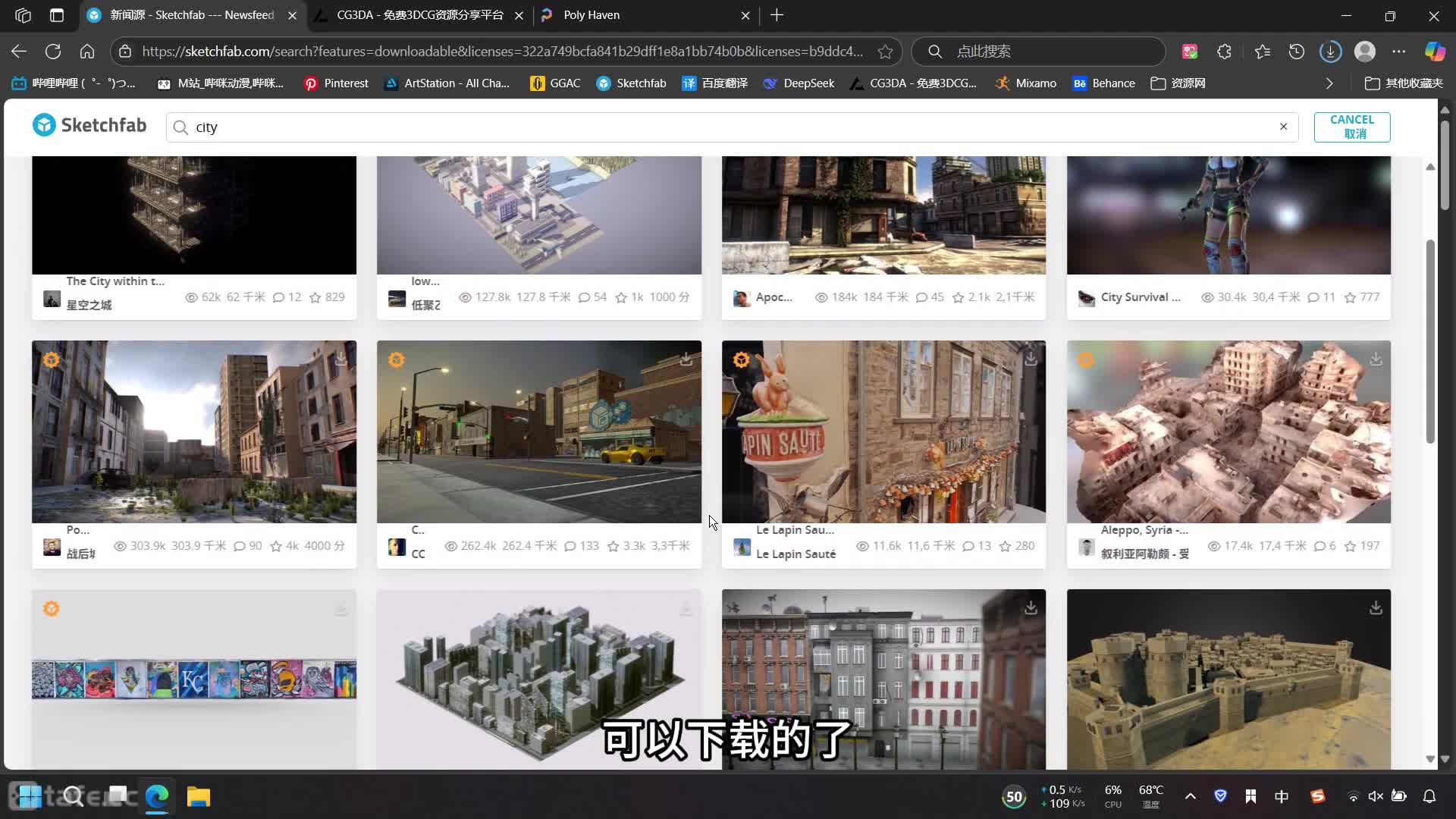Close the CG3DA tab
The height and width of the screenshot is (819, 1456).
pos(519,15)
